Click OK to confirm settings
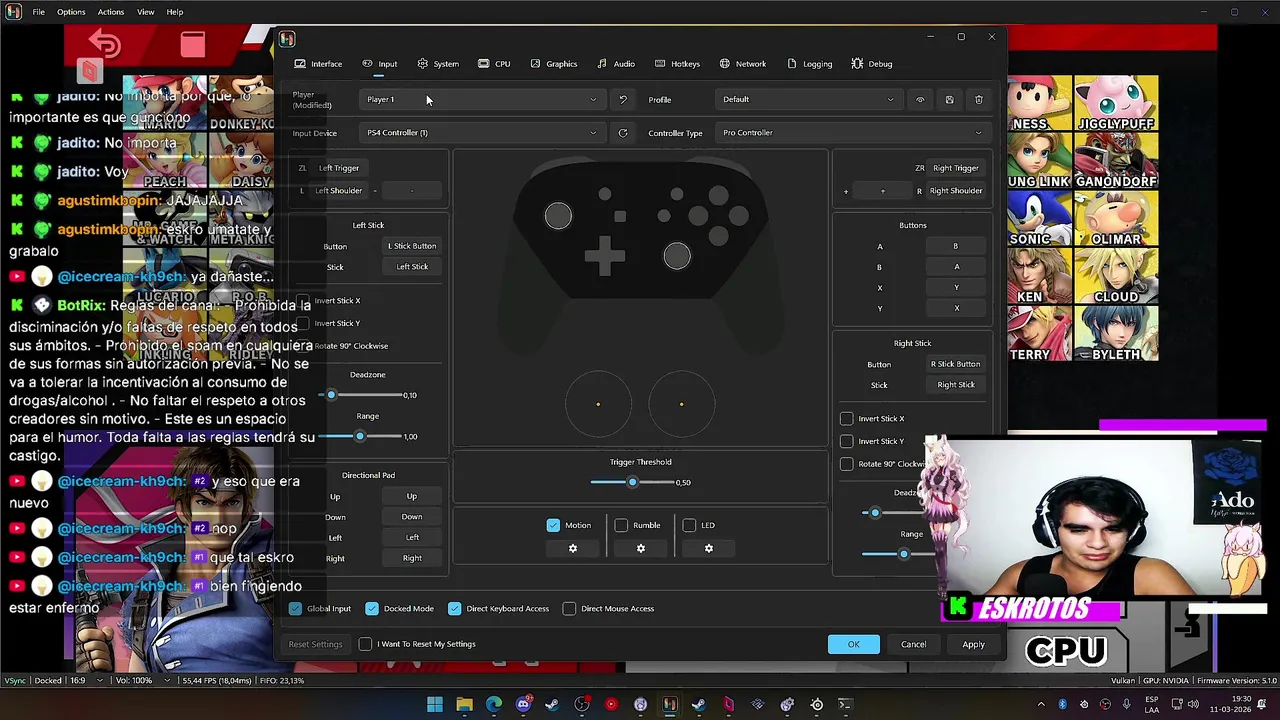This screenshot has width=1280, height=720. [x=854, y=644]
